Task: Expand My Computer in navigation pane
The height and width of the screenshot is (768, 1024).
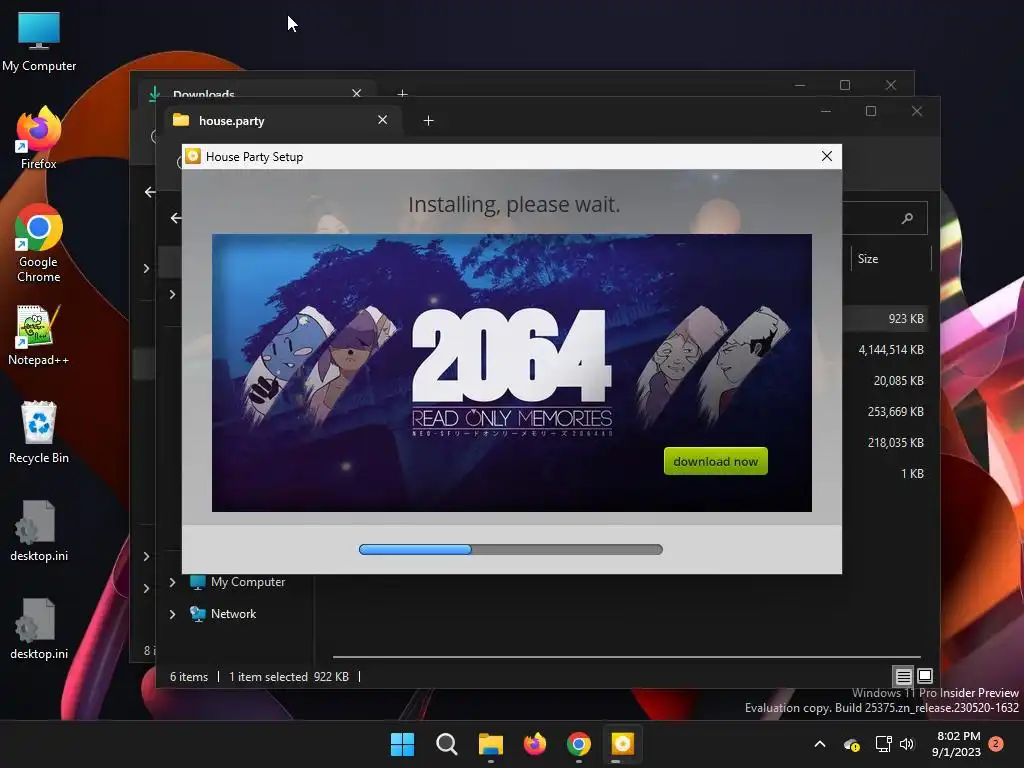Action: tap(172, 582)
